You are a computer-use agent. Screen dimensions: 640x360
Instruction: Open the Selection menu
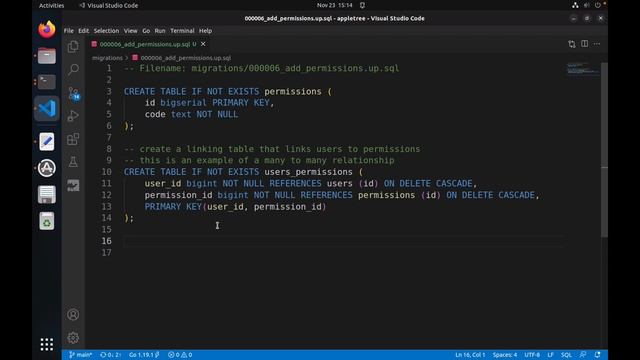tap(106, 31)
